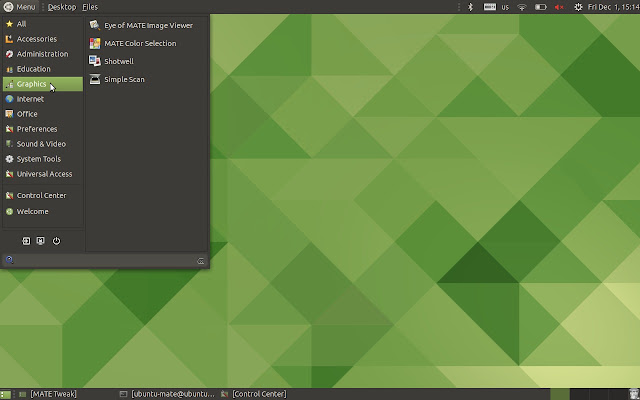This screenshot has width=640, height=400.
Task: Launch Eye of MATE Image Viewer
Action: point(147,25)
